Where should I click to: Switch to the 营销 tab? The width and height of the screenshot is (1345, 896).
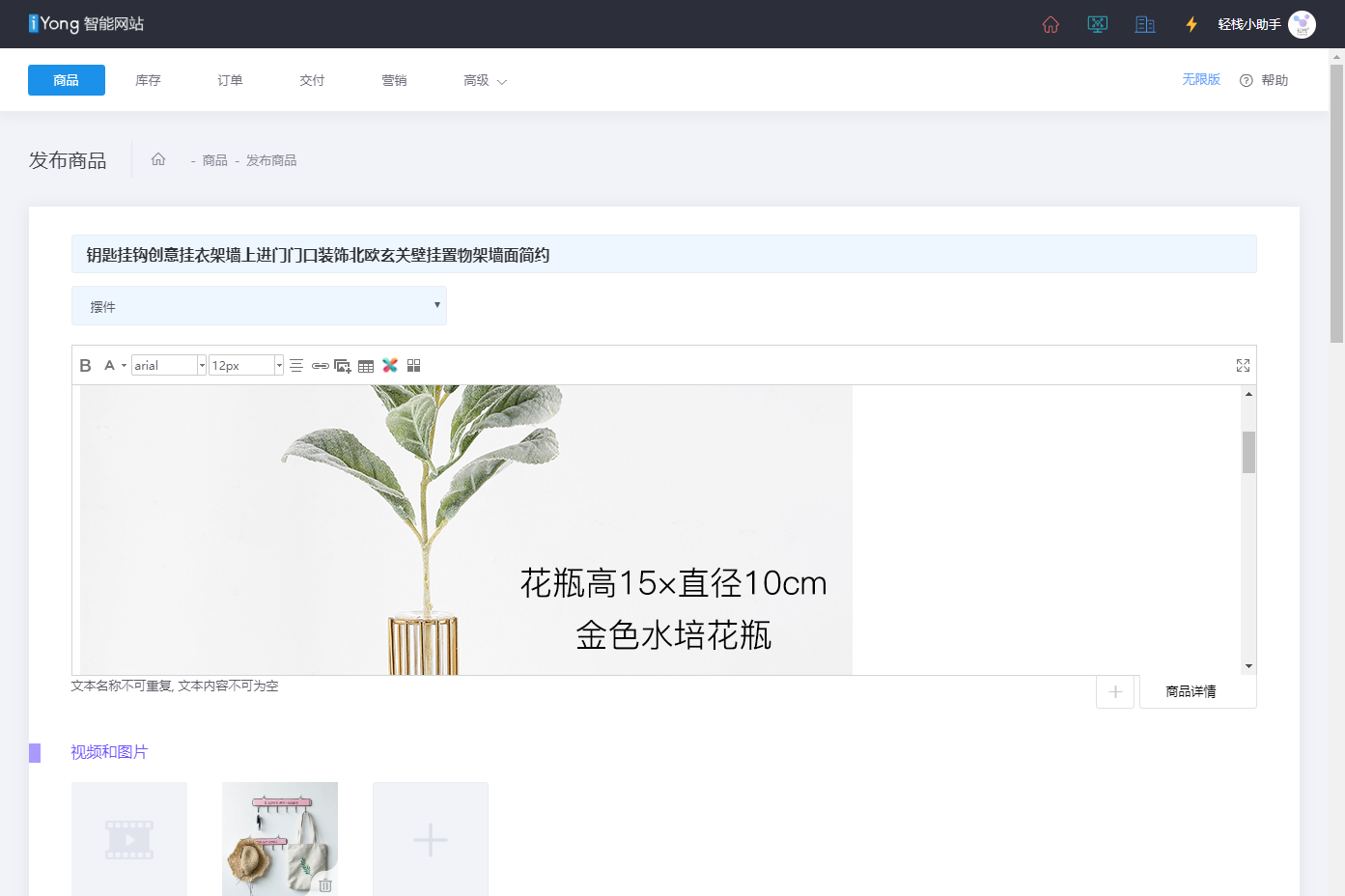point(394,80)
